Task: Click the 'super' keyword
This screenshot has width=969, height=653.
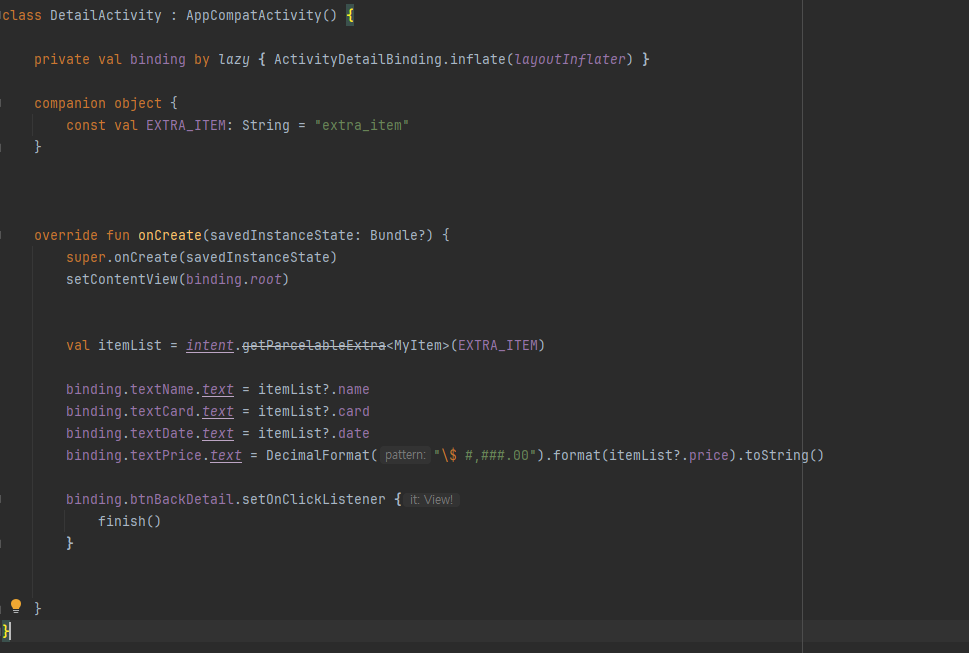Action: [86, 257]
